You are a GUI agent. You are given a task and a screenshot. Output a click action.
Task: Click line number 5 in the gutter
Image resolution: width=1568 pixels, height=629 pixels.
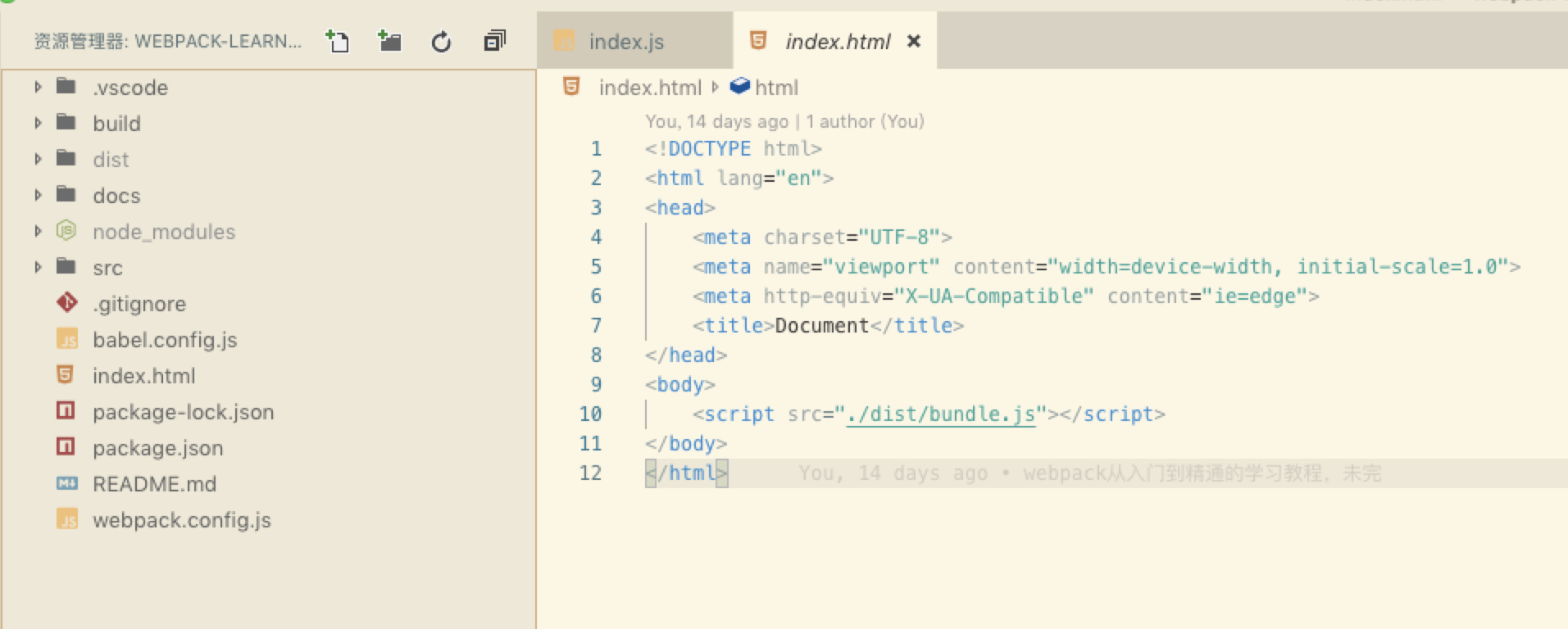pyautogui.click(x=596, y=267)
